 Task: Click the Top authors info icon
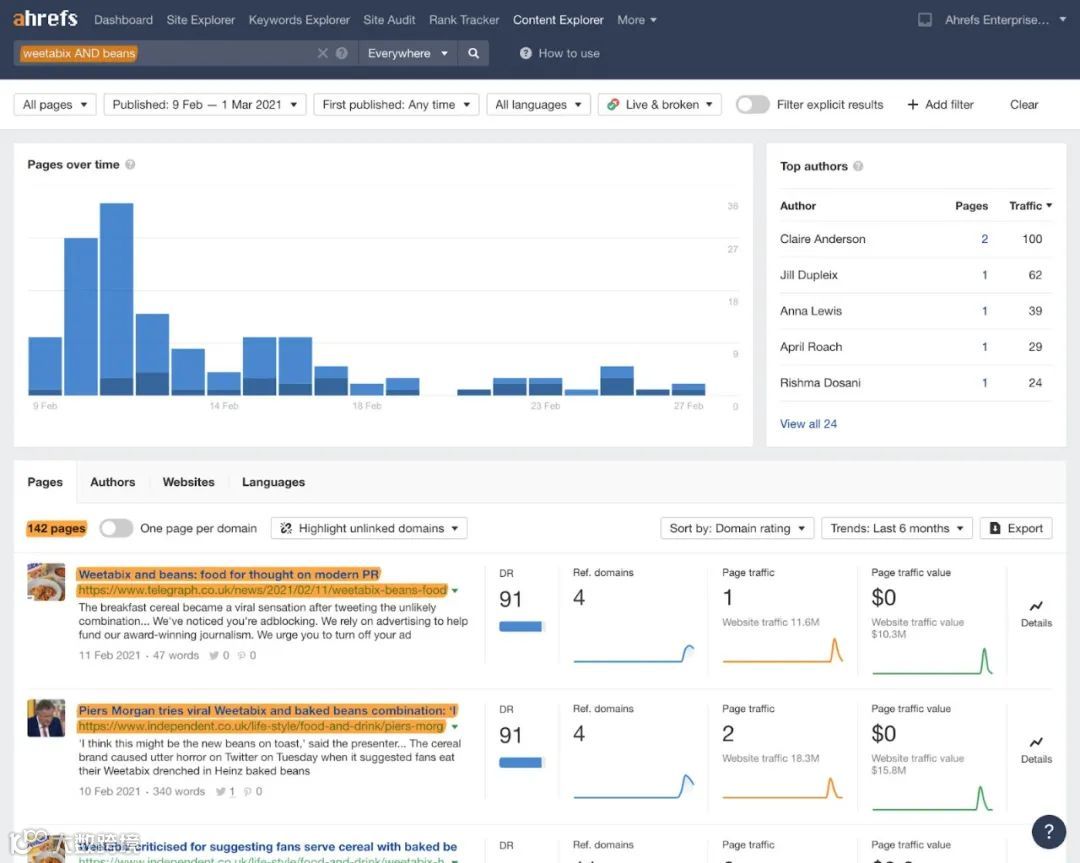pos(858,166)
